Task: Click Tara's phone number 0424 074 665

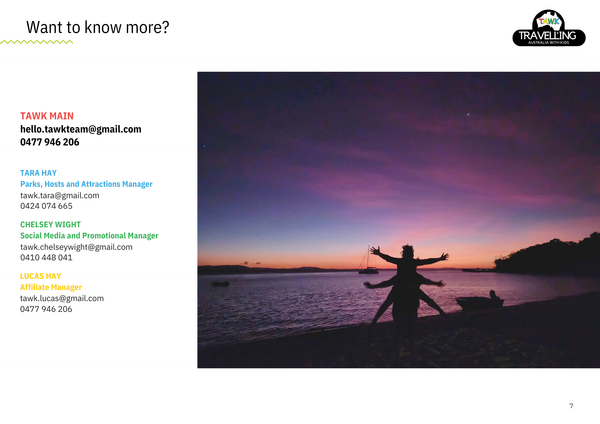Action: [x=46, y=206]
